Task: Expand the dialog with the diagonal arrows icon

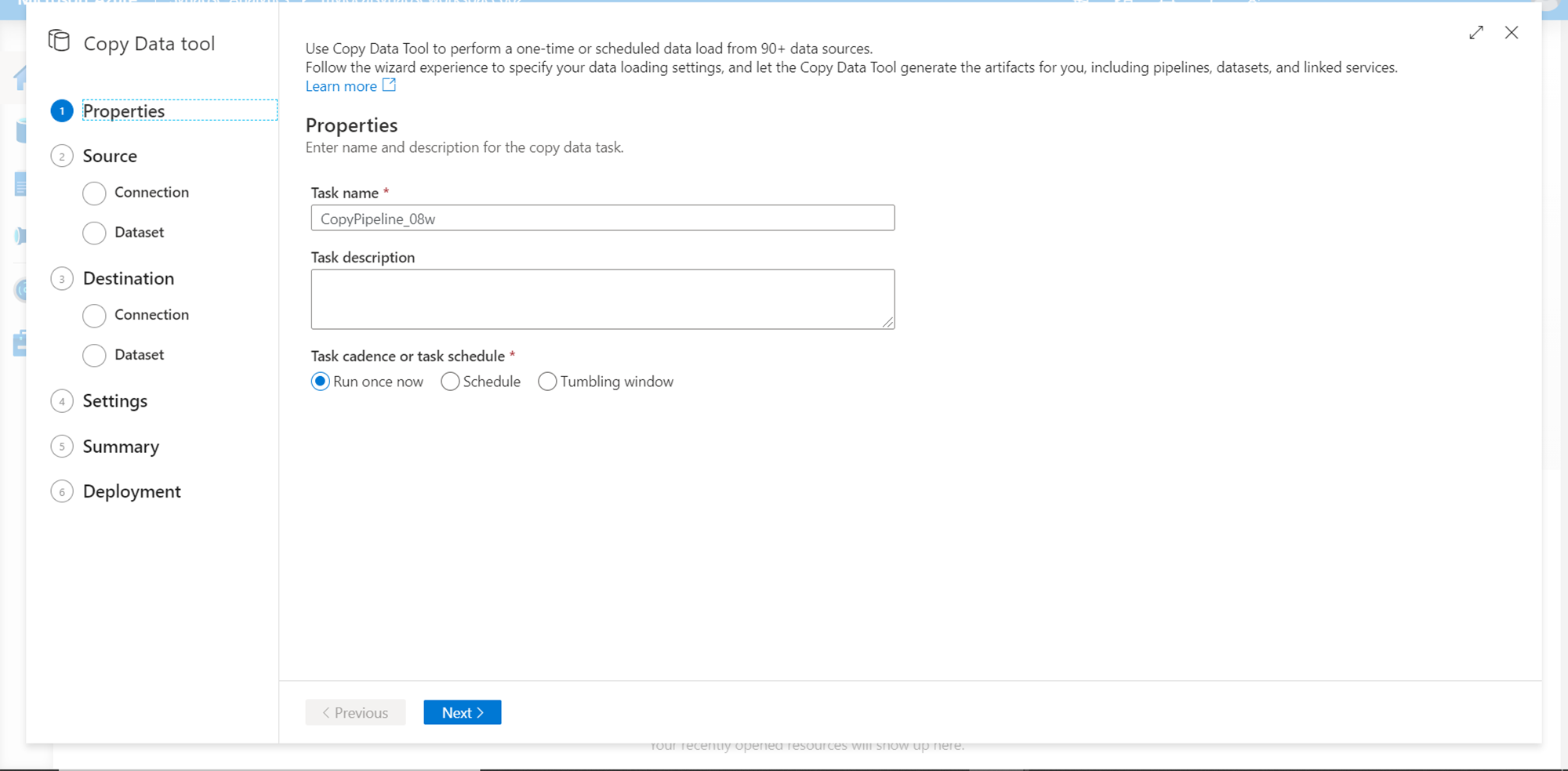Action: click(x=1476, y=33)
